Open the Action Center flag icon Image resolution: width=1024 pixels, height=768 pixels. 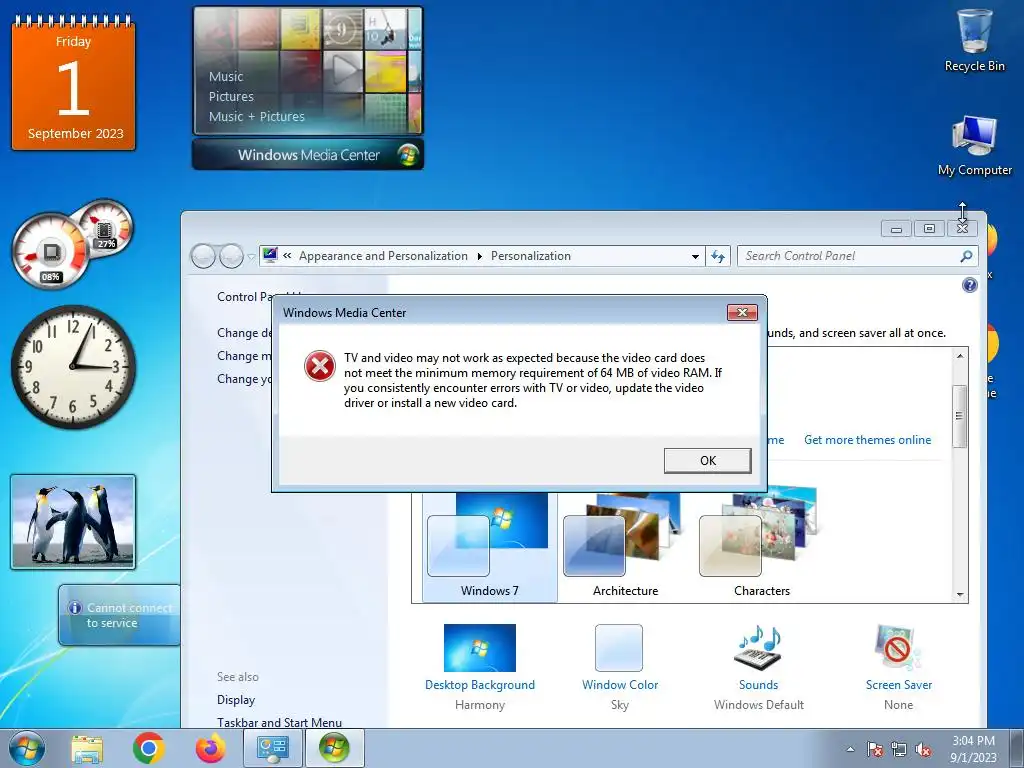[x=874, y=749]
